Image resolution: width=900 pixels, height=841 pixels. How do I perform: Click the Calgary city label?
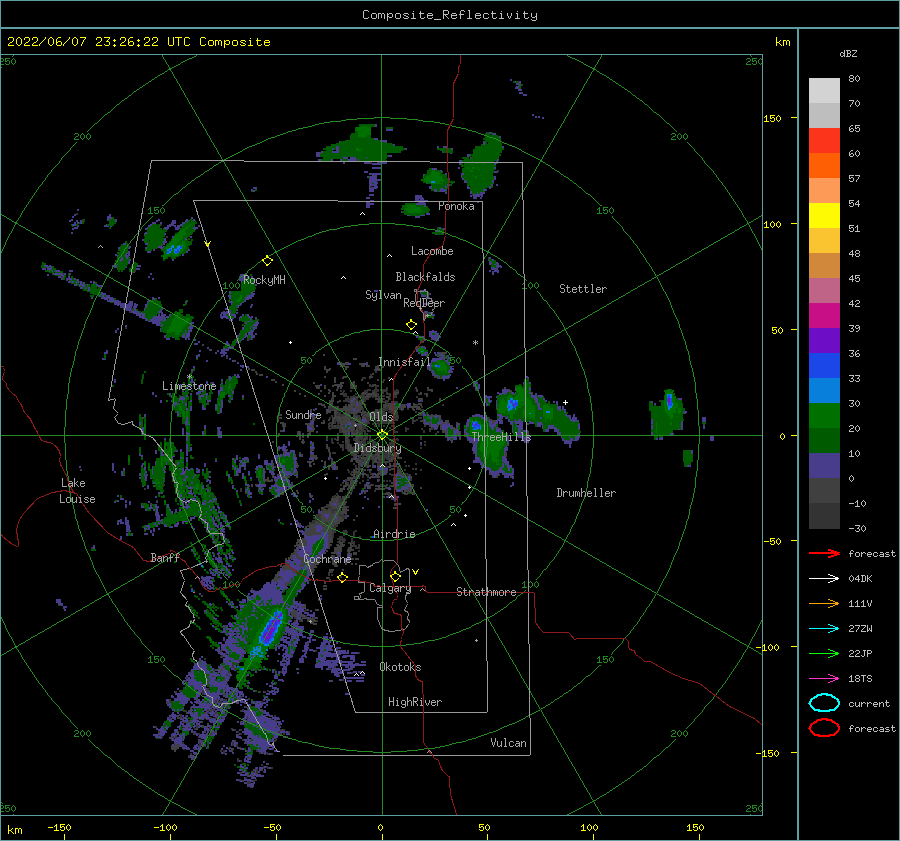[390, 588]
